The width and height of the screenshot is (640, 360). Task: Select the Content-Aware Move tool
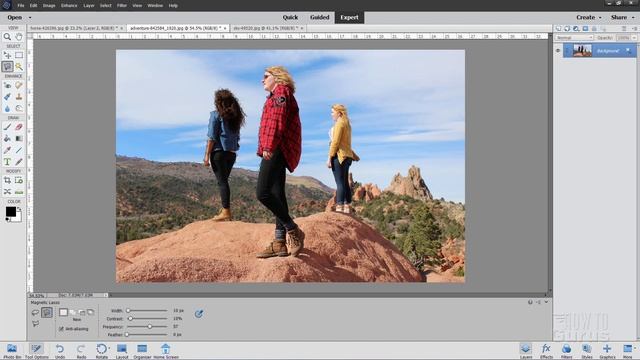pyautogui.click(x=7, y=191)
